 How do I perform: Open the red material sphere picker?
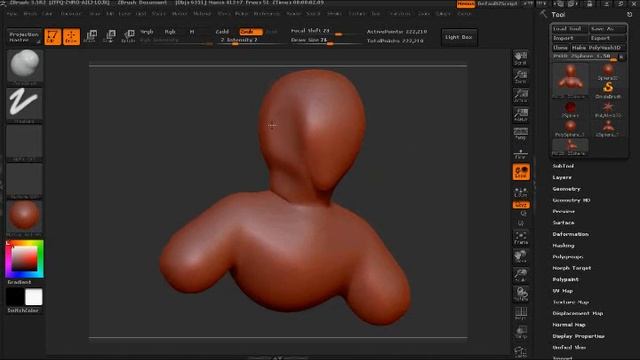tap(25, 218)
